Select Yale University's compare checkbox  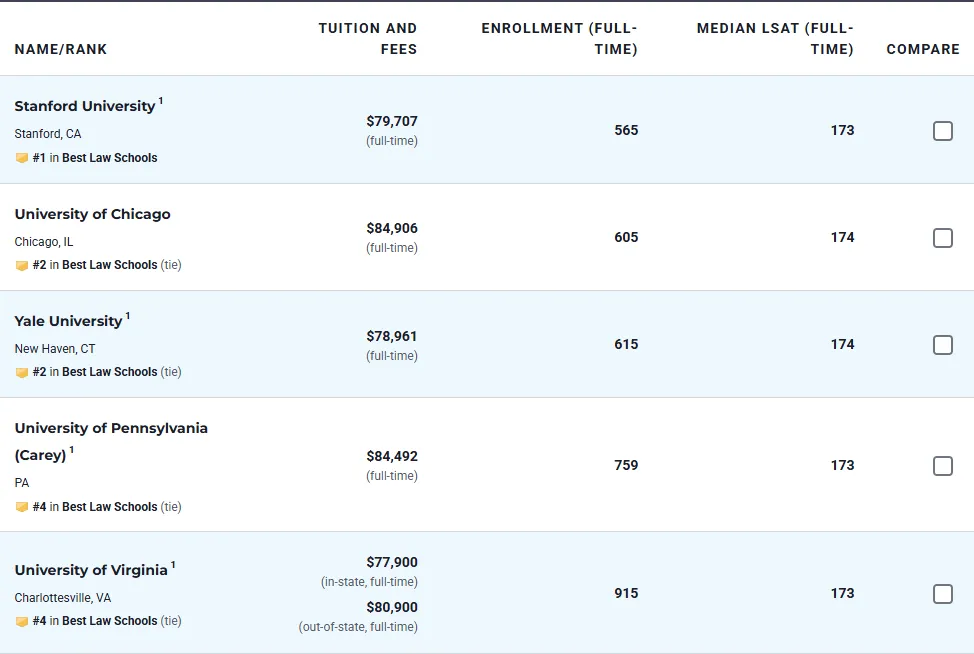[942, 345]
